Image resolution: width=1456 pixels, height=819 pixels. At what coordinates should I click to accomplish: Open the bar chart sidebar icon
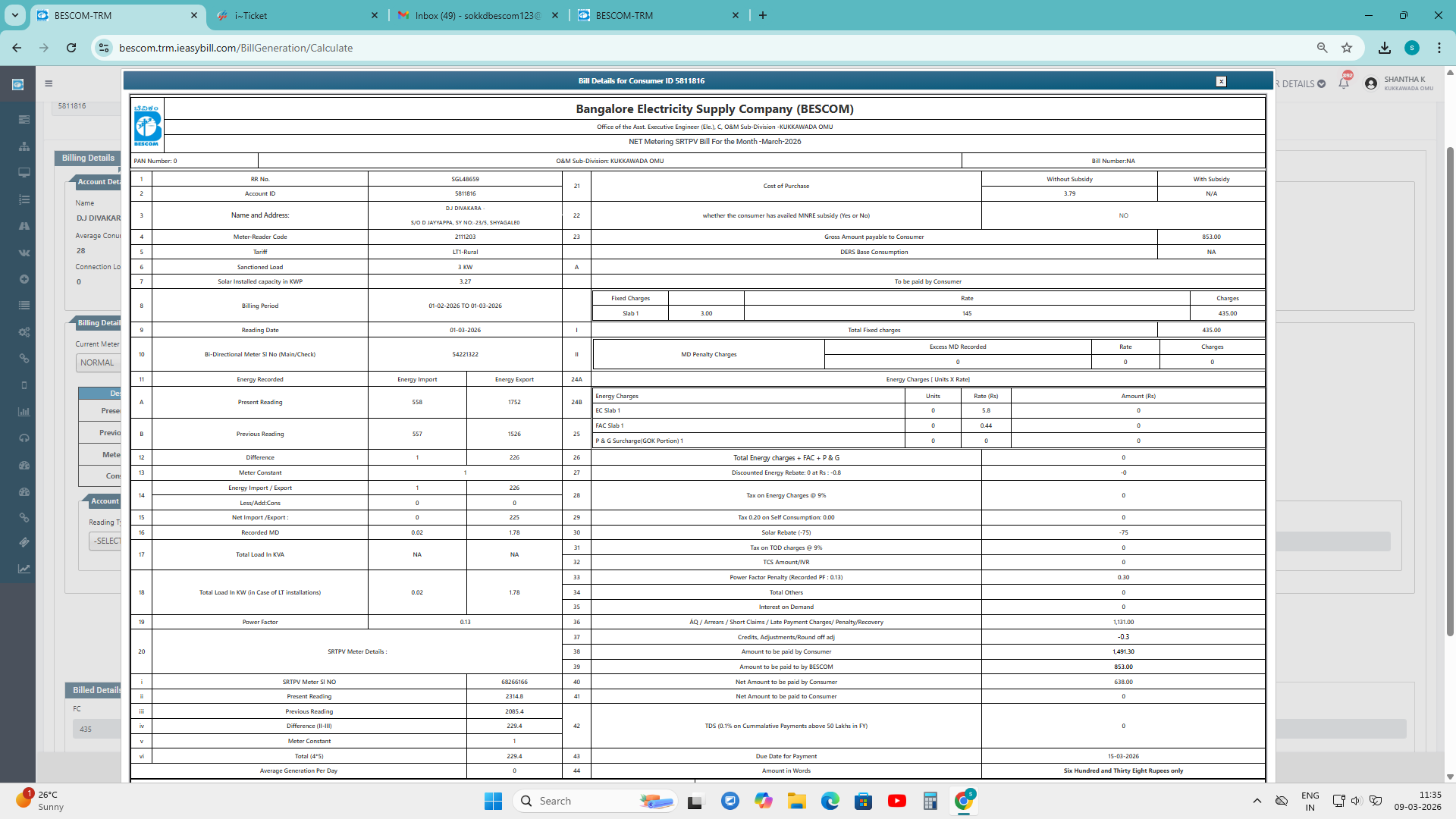pos(24,412)
